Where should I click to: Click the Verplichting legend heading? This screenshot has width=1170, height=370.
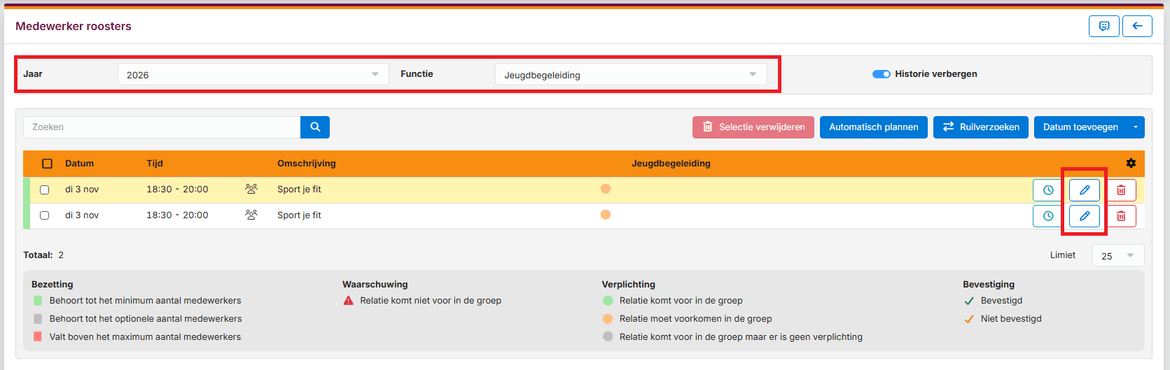[x=628, y=284]
